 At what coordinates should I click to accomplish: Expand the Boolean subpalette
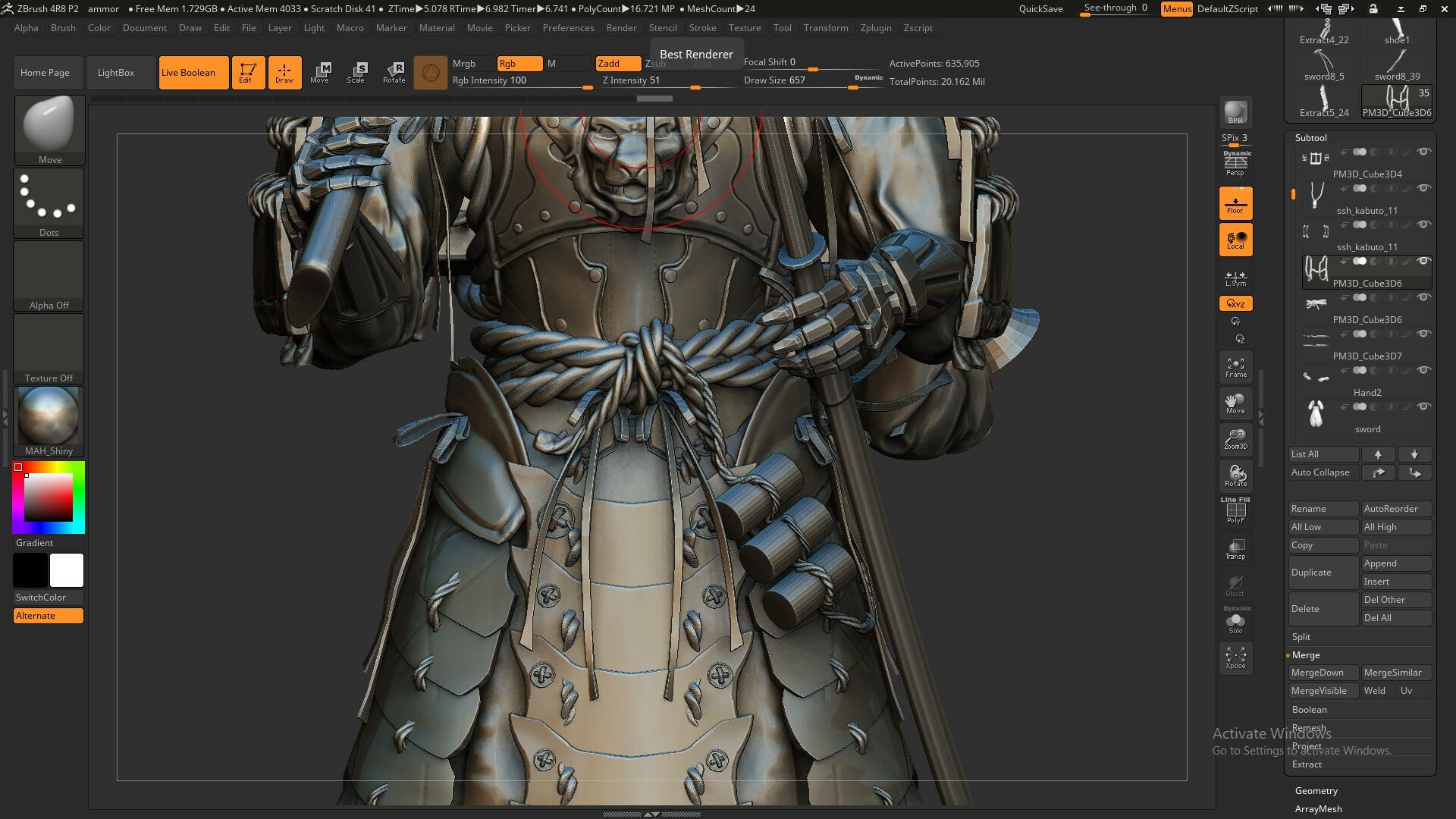(x=1310, y=710)
